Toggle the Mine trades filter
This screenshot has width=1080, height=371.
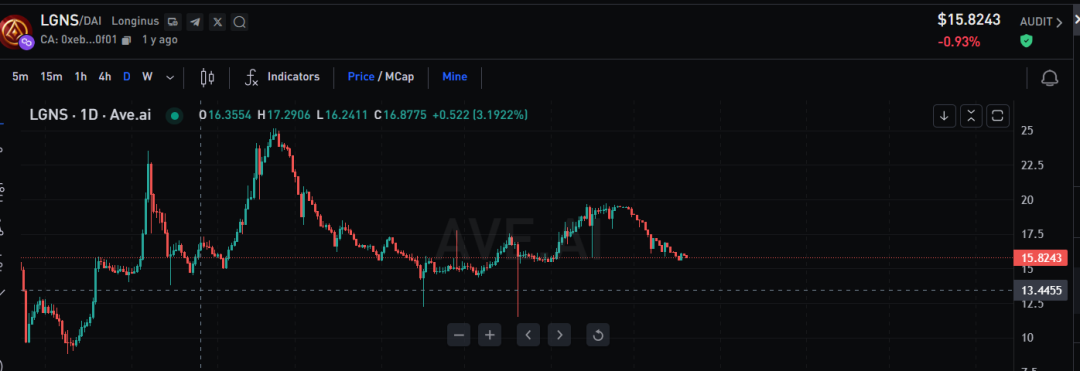click(x=455, y=76)
